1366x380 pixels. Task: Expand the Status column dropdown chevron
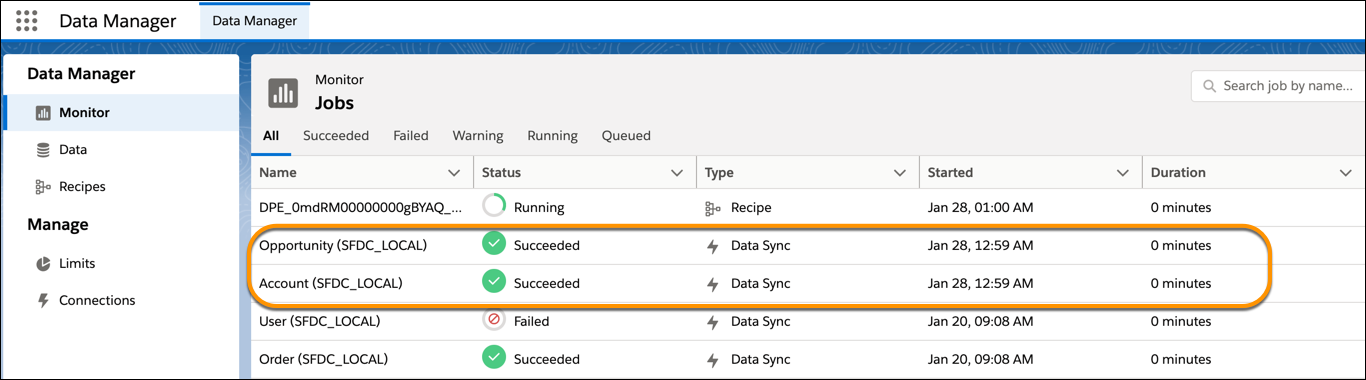677,173
